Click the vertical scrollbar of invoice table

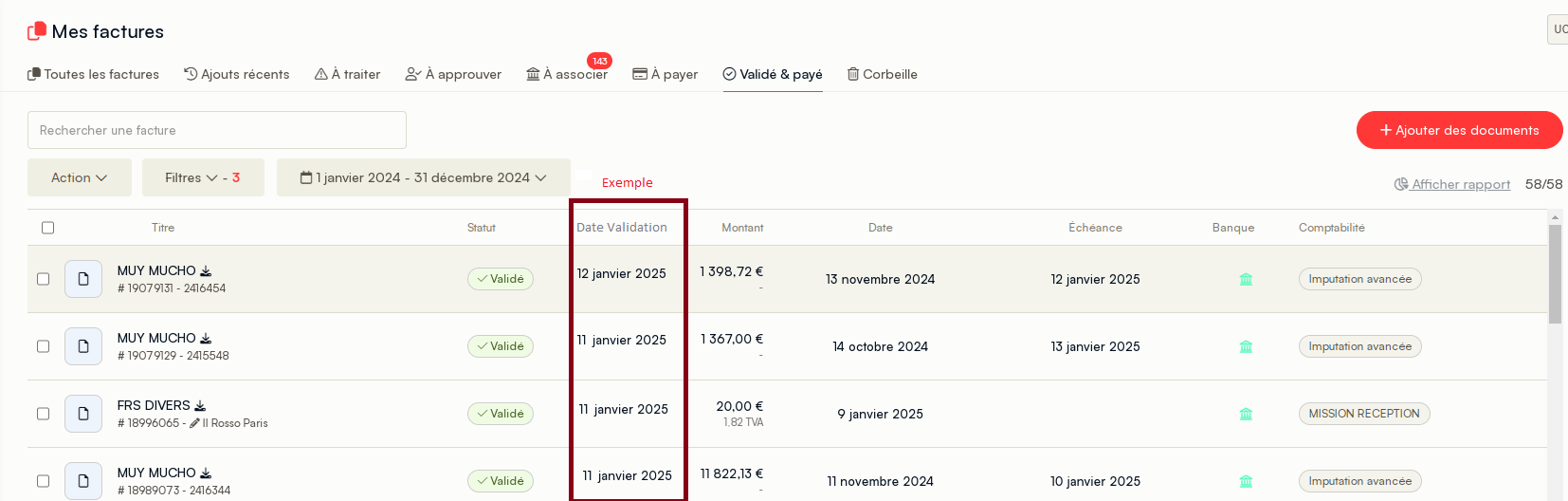[1555, 275]
